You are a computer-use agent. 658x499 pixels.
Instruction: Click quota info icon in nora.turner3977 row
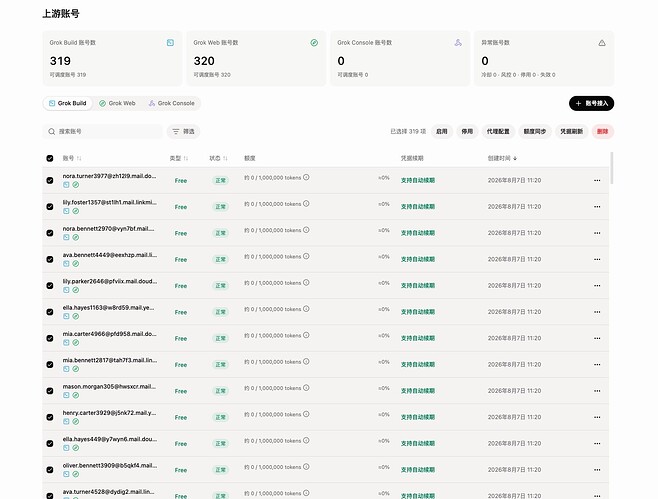point(306,178)
